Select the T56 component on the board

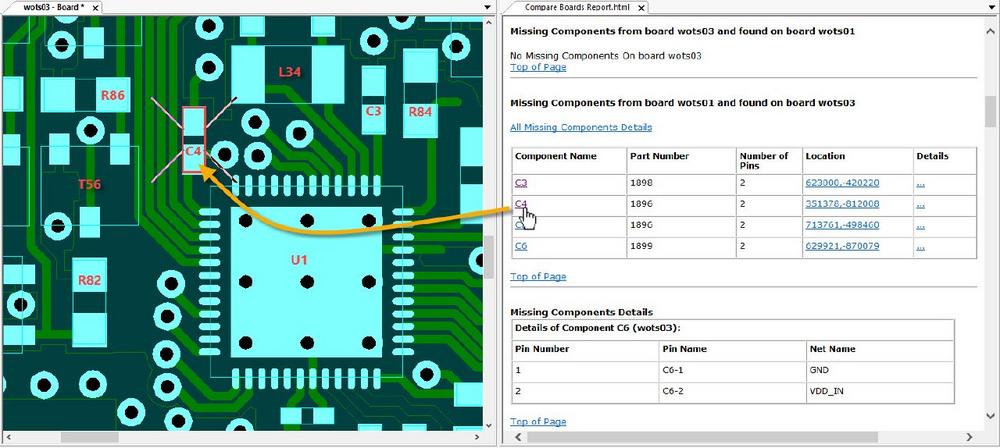pos(89,184)
